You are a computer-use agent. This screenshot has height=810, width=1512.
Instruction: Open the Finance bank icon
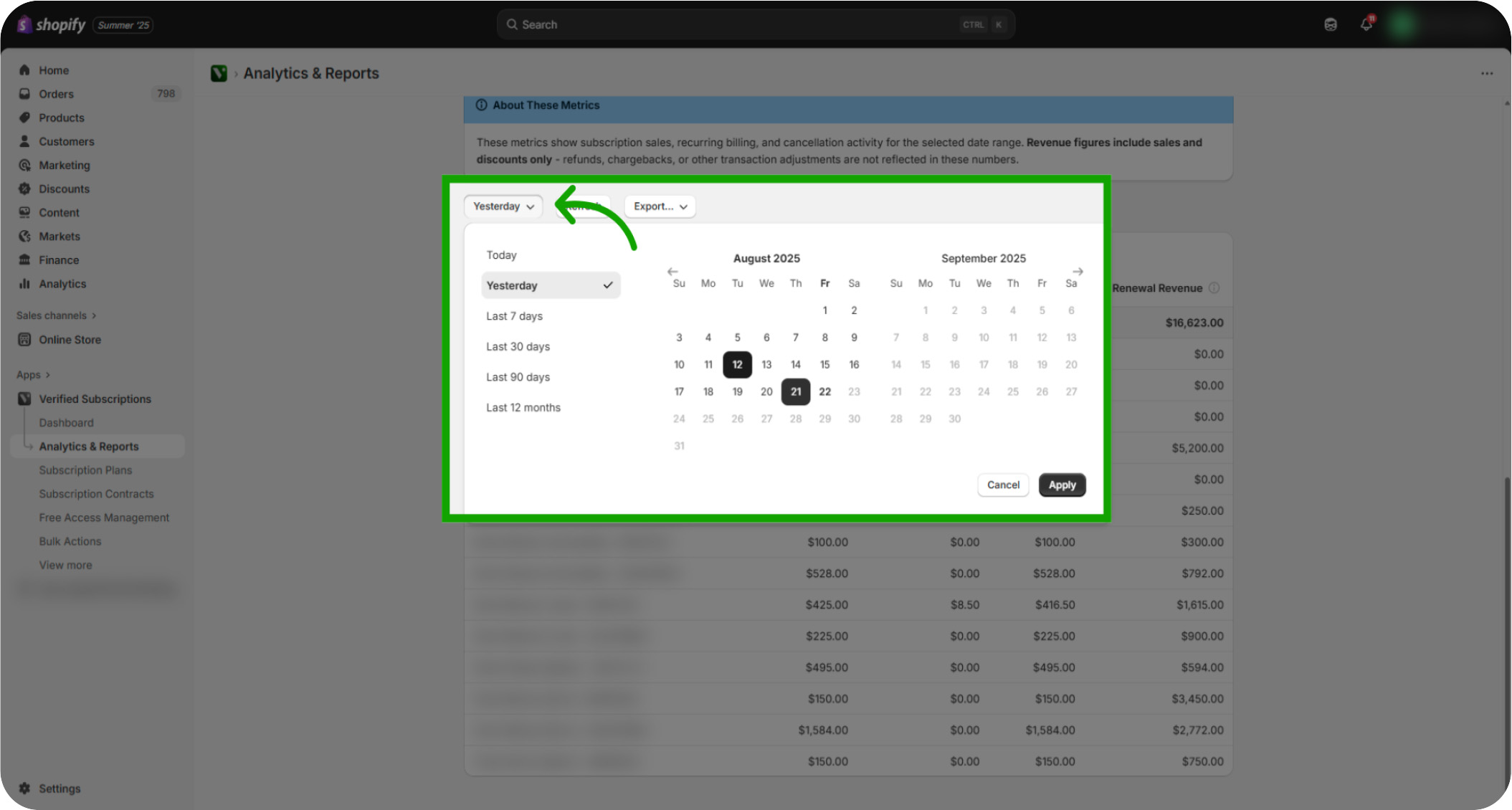click(24, 259)
